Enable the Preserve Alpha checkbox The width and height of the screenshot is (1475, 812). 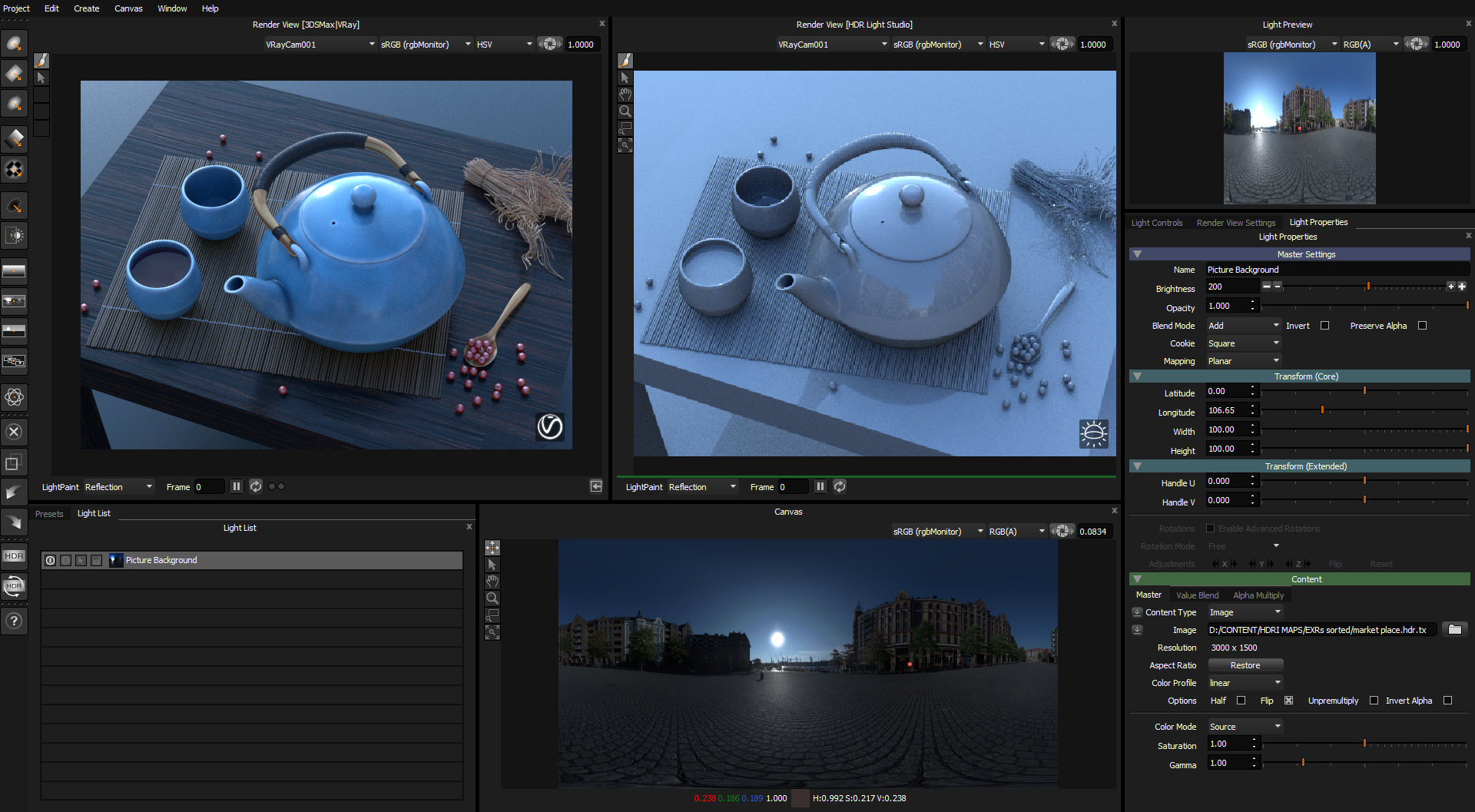point(1422,326)
